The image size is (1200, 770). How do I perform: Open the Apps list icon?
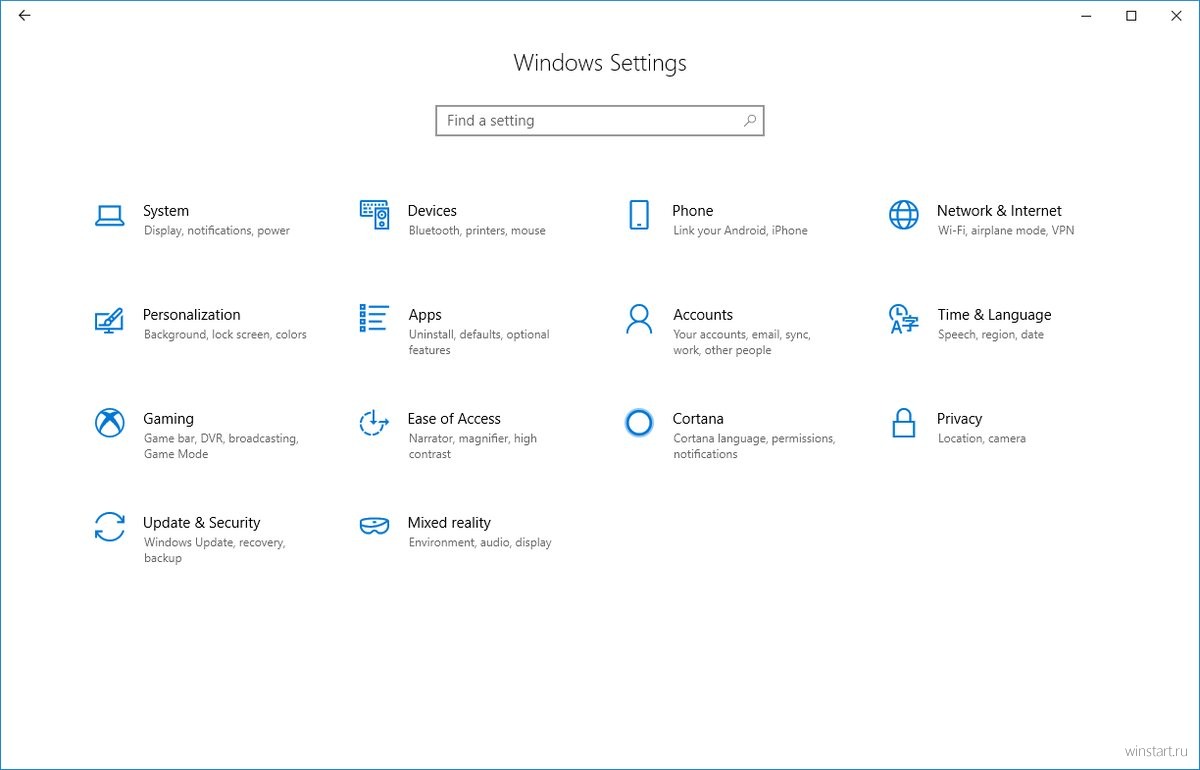(374, 318)
